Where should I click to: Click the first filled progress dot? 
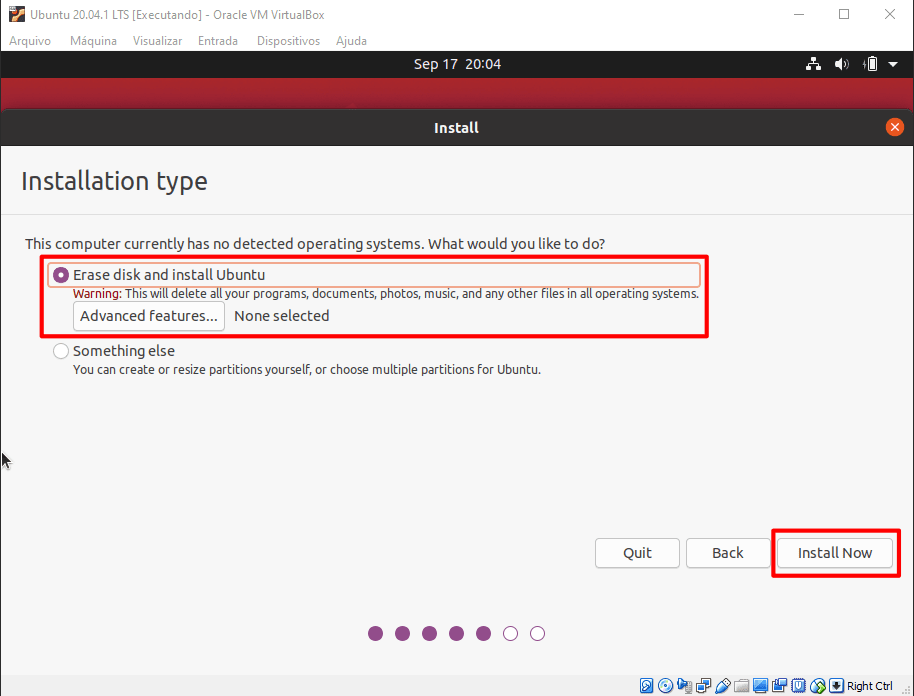pos(375,633)
